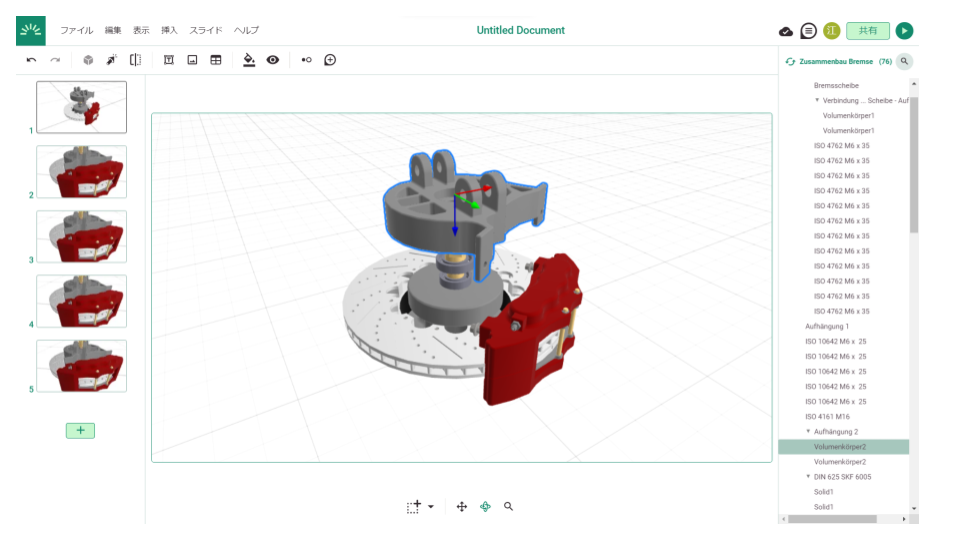
Task: Insert an image using the picture icon
Action: pyautogui.click(x=192, y=60)
